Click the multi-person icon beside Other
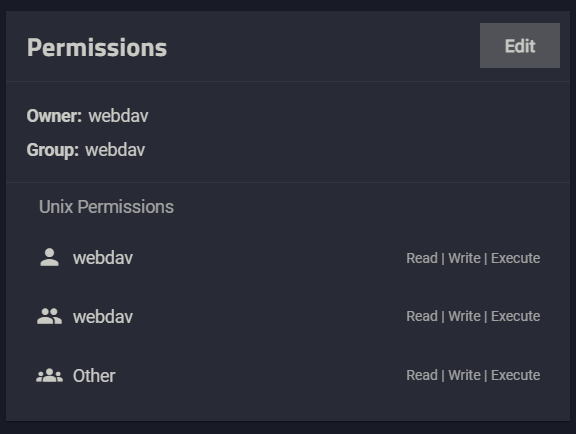Image resolution: width=576 pixels, height=434 pixels. coord(49,375)
